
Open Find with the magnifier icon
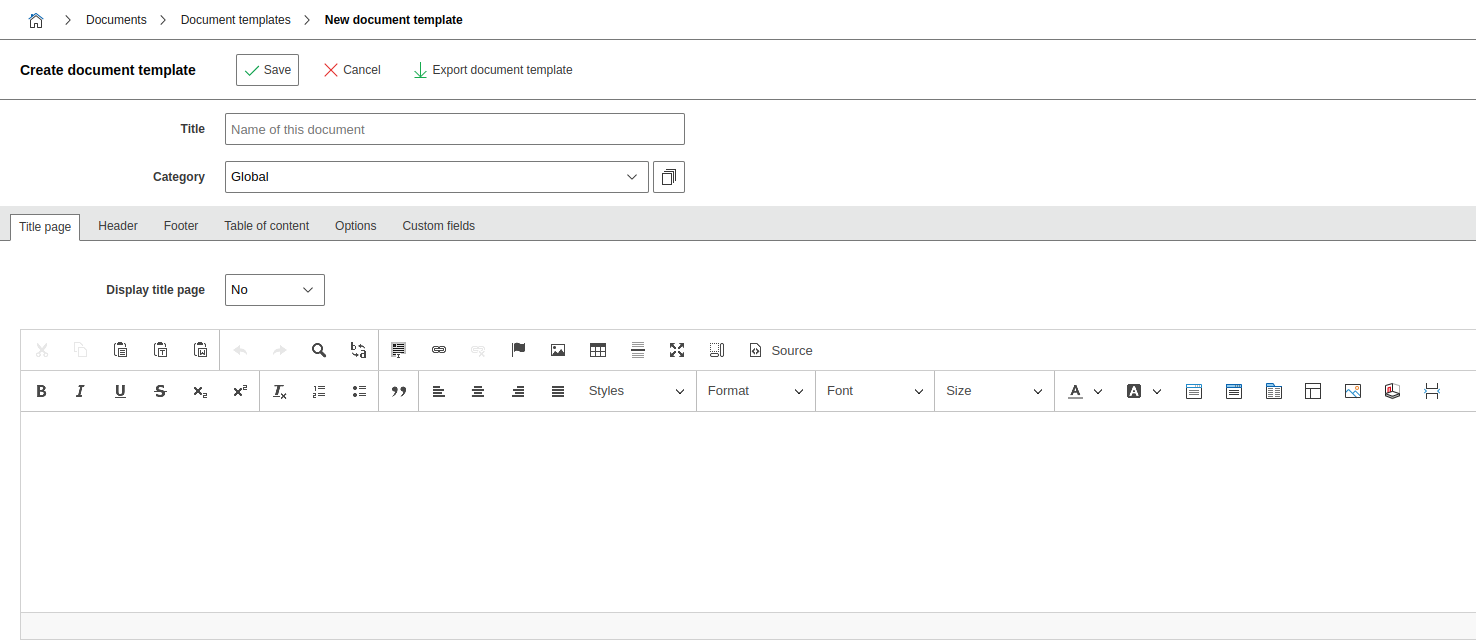coord(319,350)
